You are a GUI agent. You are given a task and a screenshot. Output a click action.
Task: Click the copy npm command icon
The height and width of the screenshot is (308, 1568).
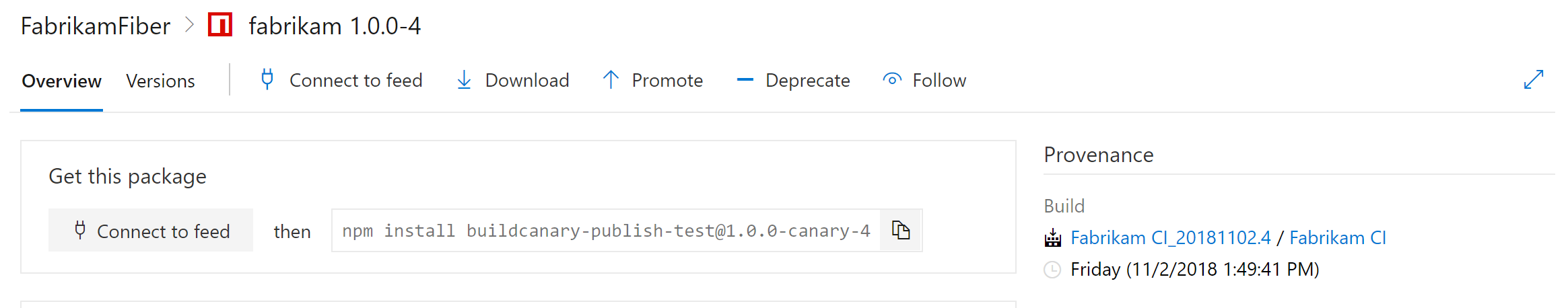[x=900, y=231]
